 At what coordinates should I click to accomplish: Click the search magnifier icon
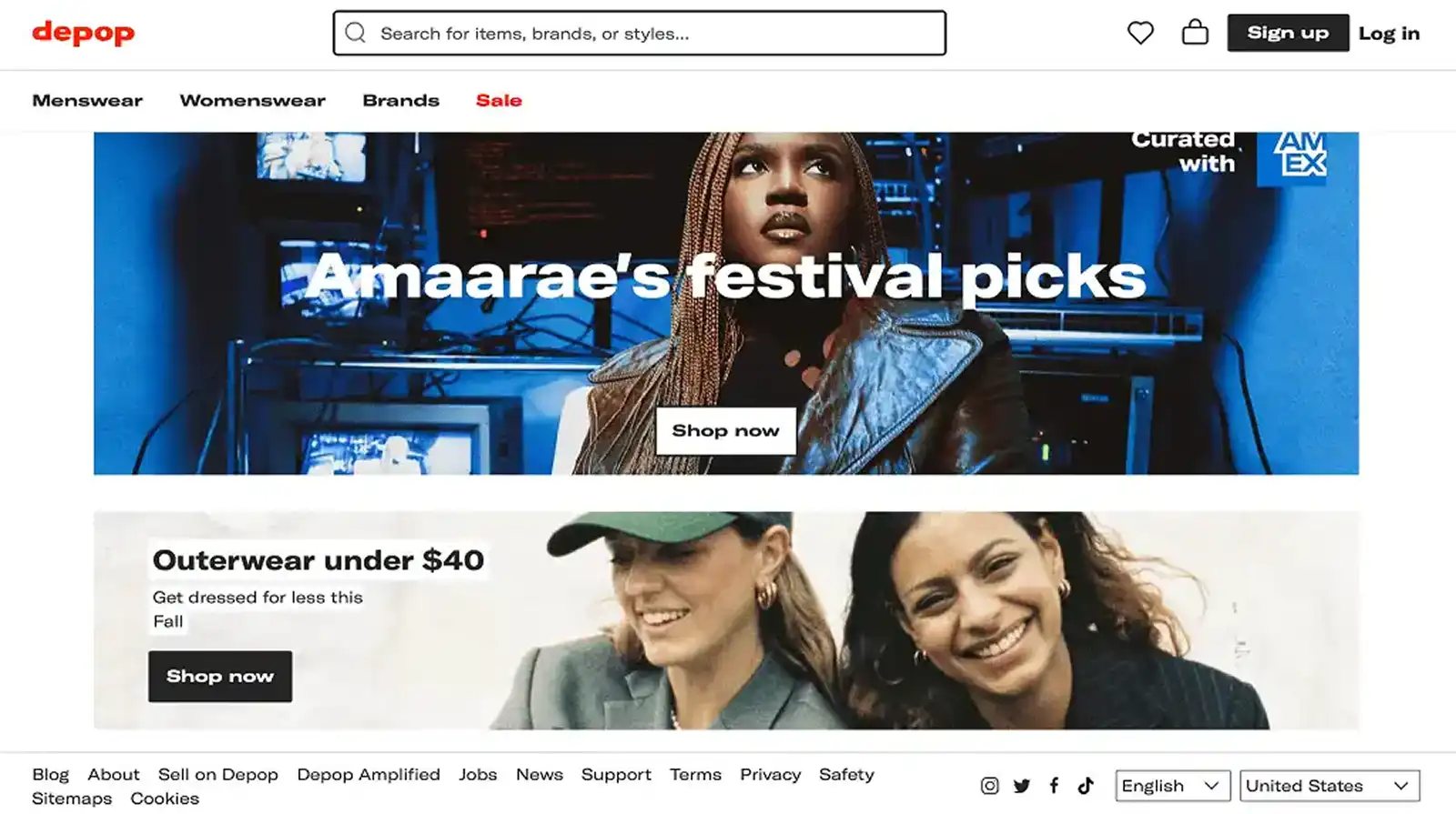coord(356,33)
